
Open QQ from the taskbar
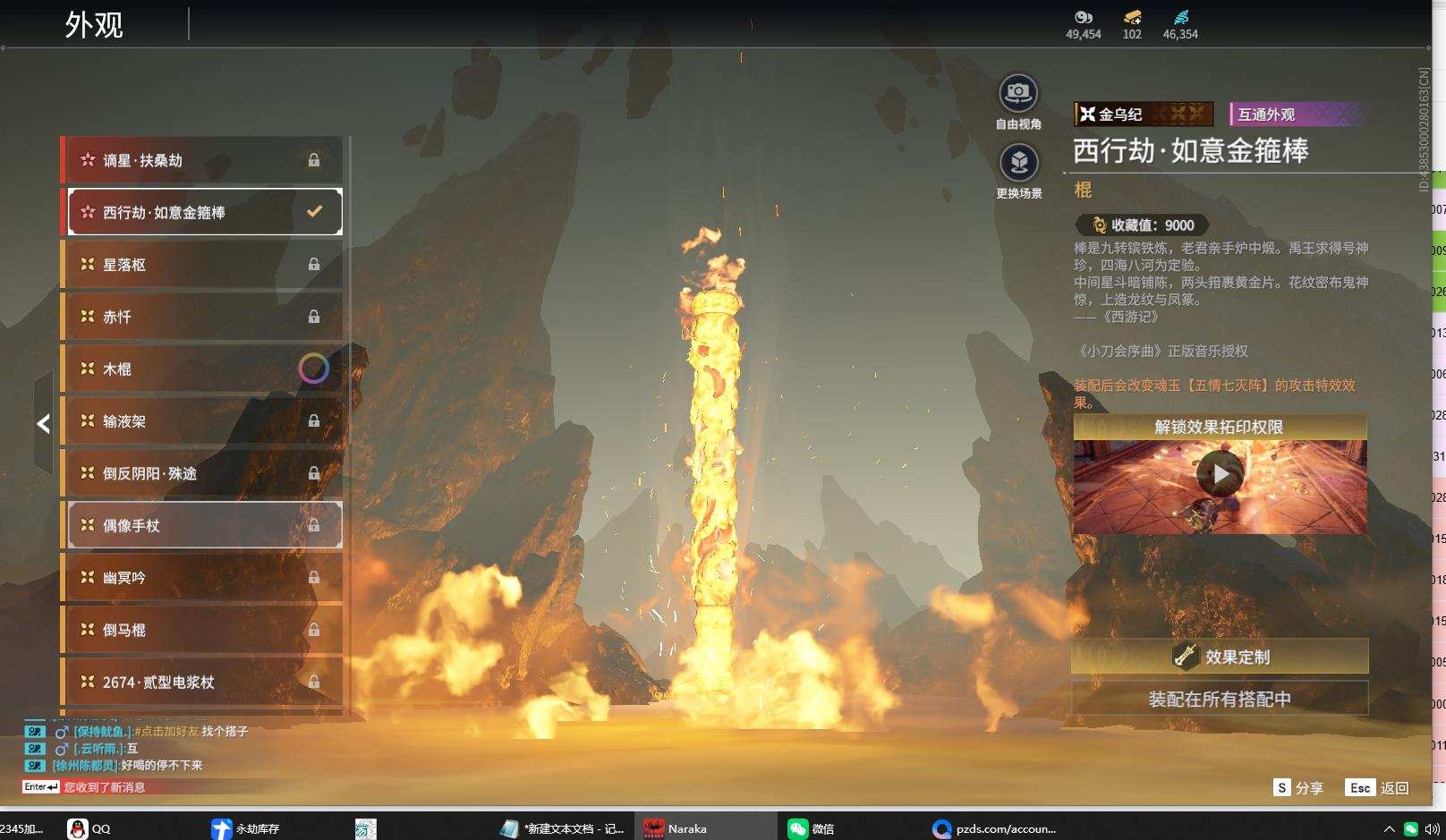point(89,828)
